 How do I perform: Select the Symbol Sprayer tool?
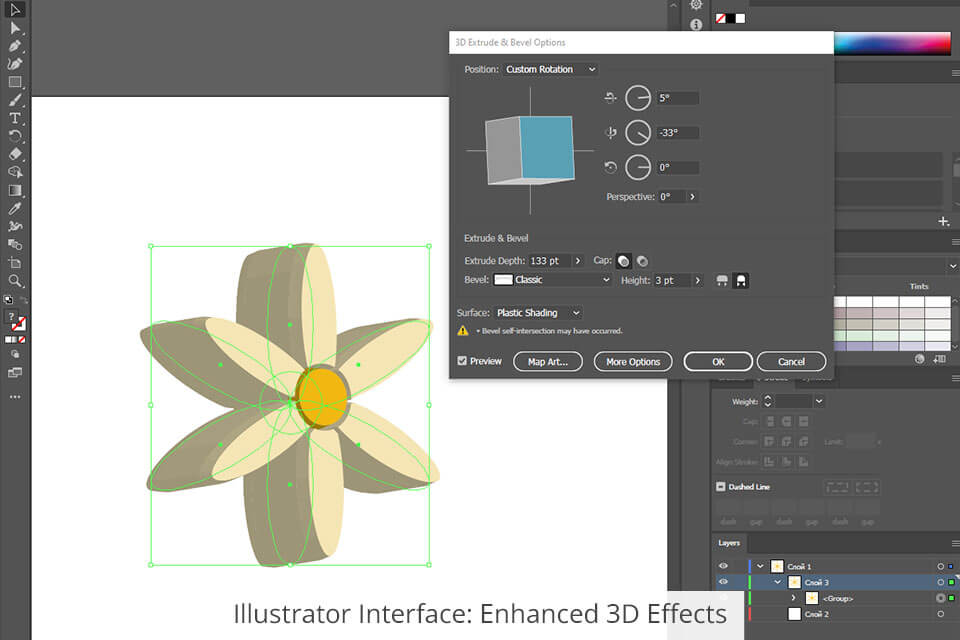(x=15, y=227)
